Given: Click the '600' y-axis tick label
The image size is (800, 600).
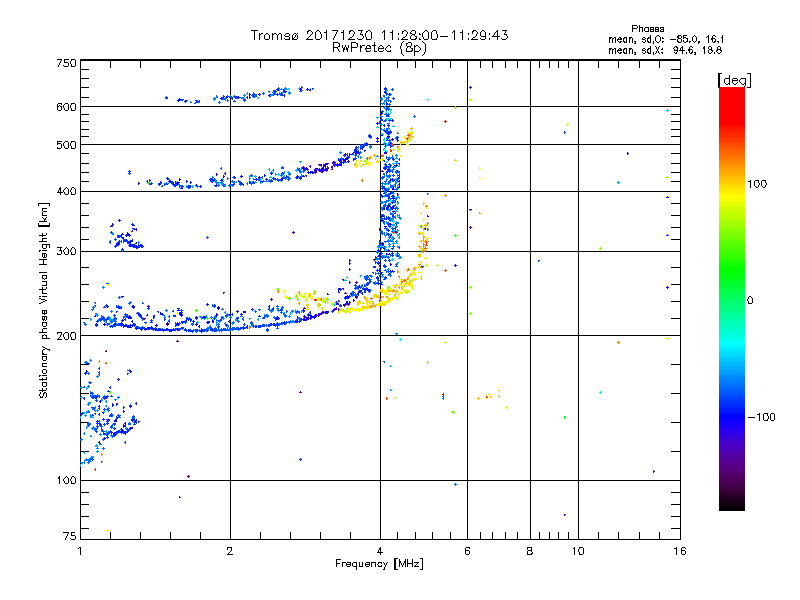Looking at the screenshot, I should (x=66, y=107).
